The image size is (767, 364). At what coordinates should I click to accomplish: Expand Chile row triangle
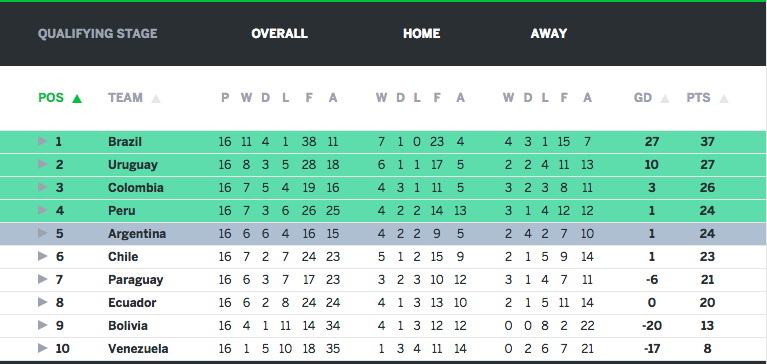tap(43, 256)
